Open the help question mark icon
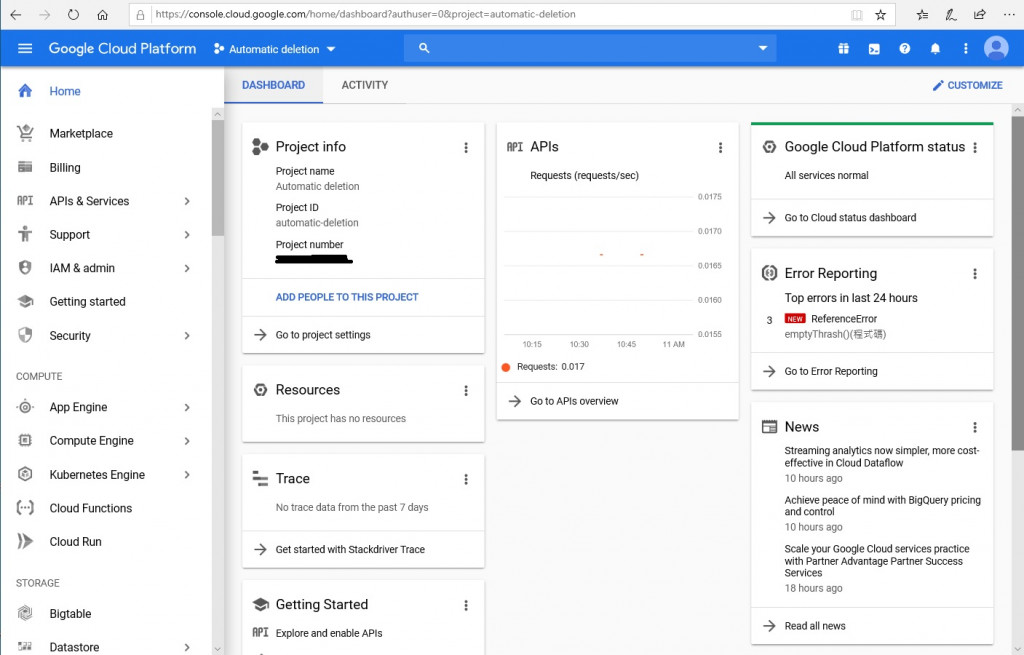The width and height of the screenshot is (1024, 655). pos(904,48)
